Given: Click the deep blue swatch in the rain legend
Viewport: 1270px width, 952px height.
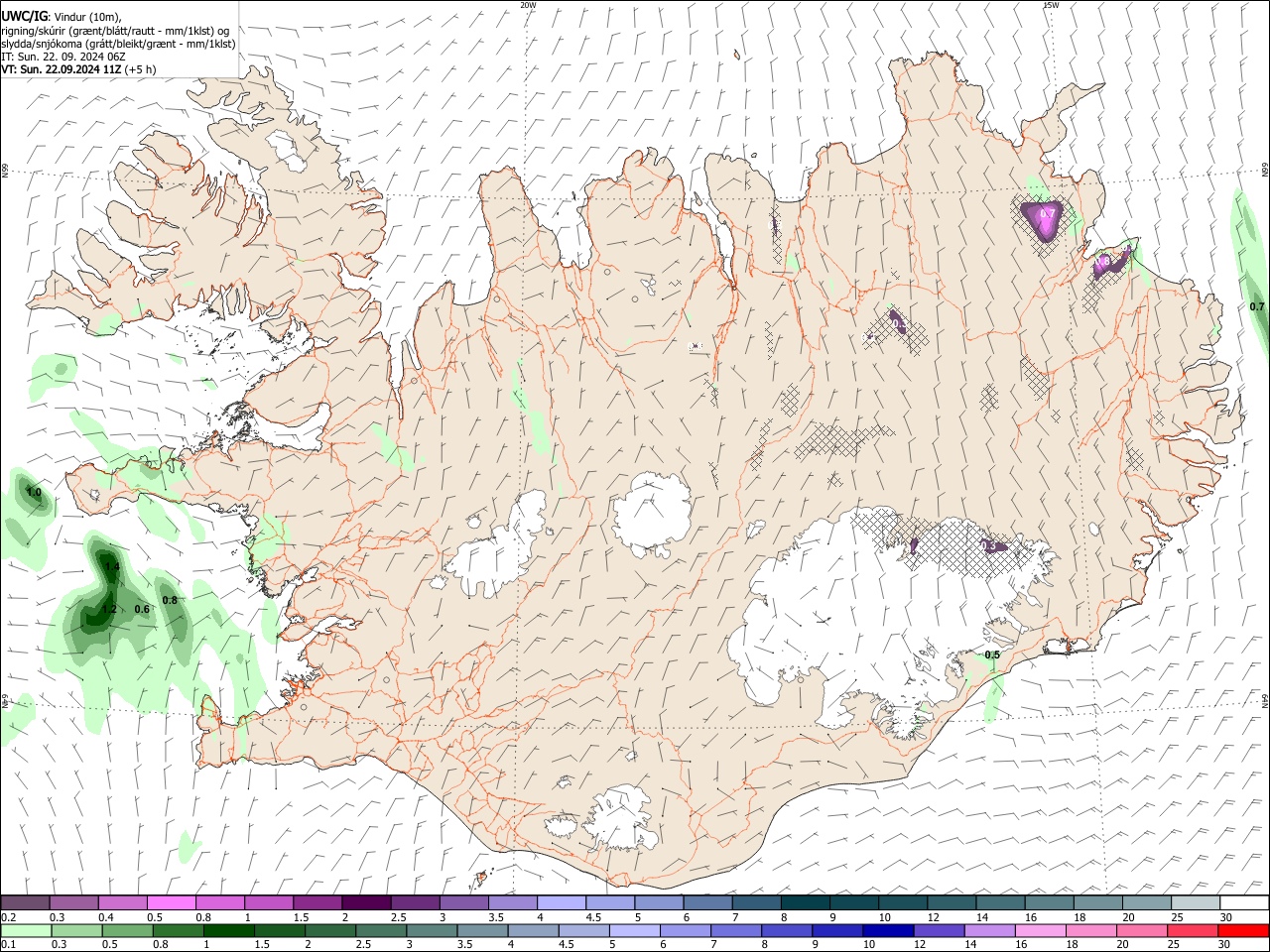Looking at the screenshot, I should pyautogui.click(x=887, y=931).
